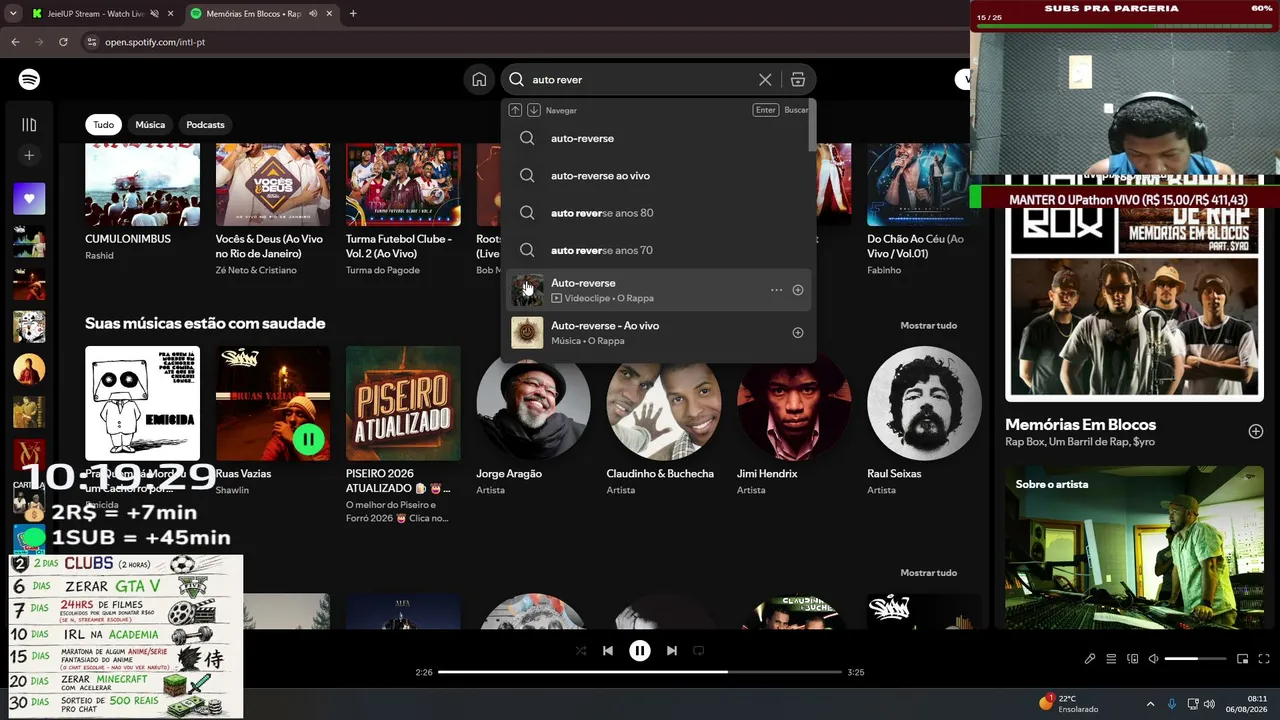The height and width of the screenshot is (720, 1280).
Task: Open Emicida album cover thumbnail
Action: click(142, 403)
